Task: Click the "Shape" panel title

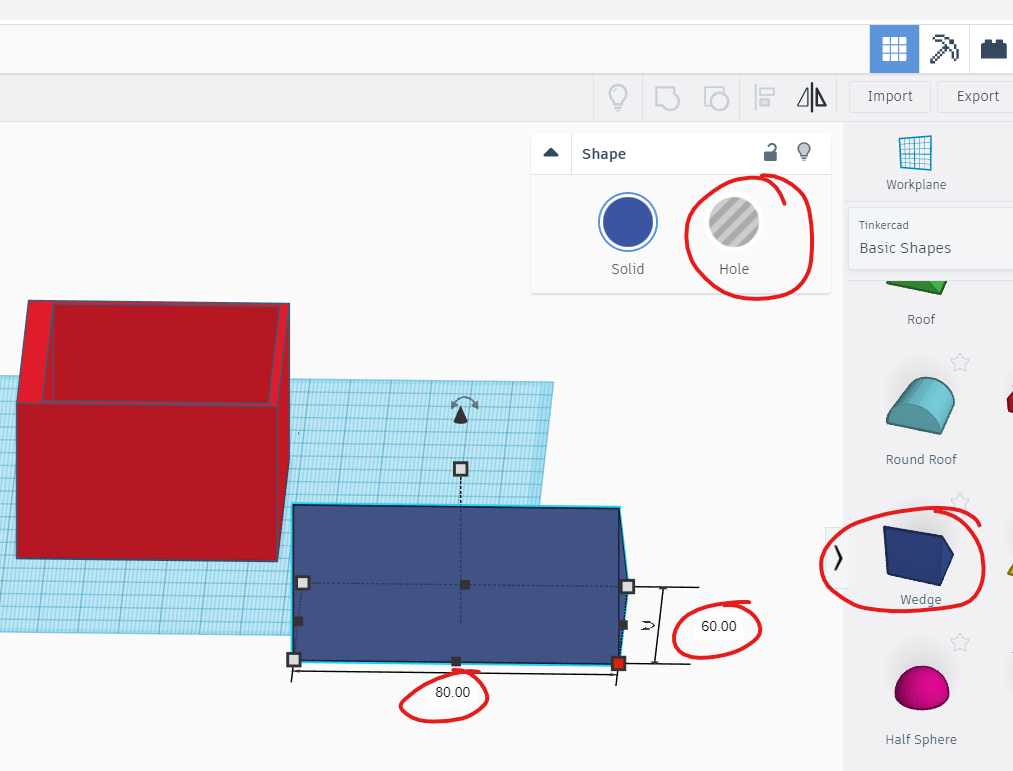Action: click(x=603, y=154)
